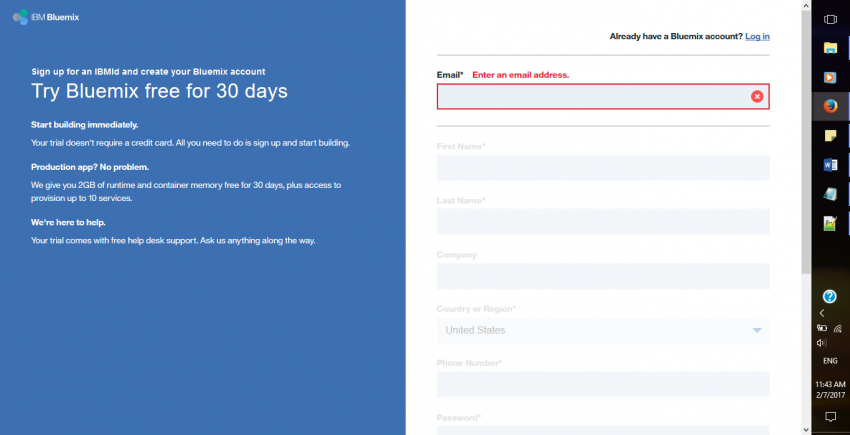
Task: Open the media player taskbar icon
Action: tap(829, 76)
